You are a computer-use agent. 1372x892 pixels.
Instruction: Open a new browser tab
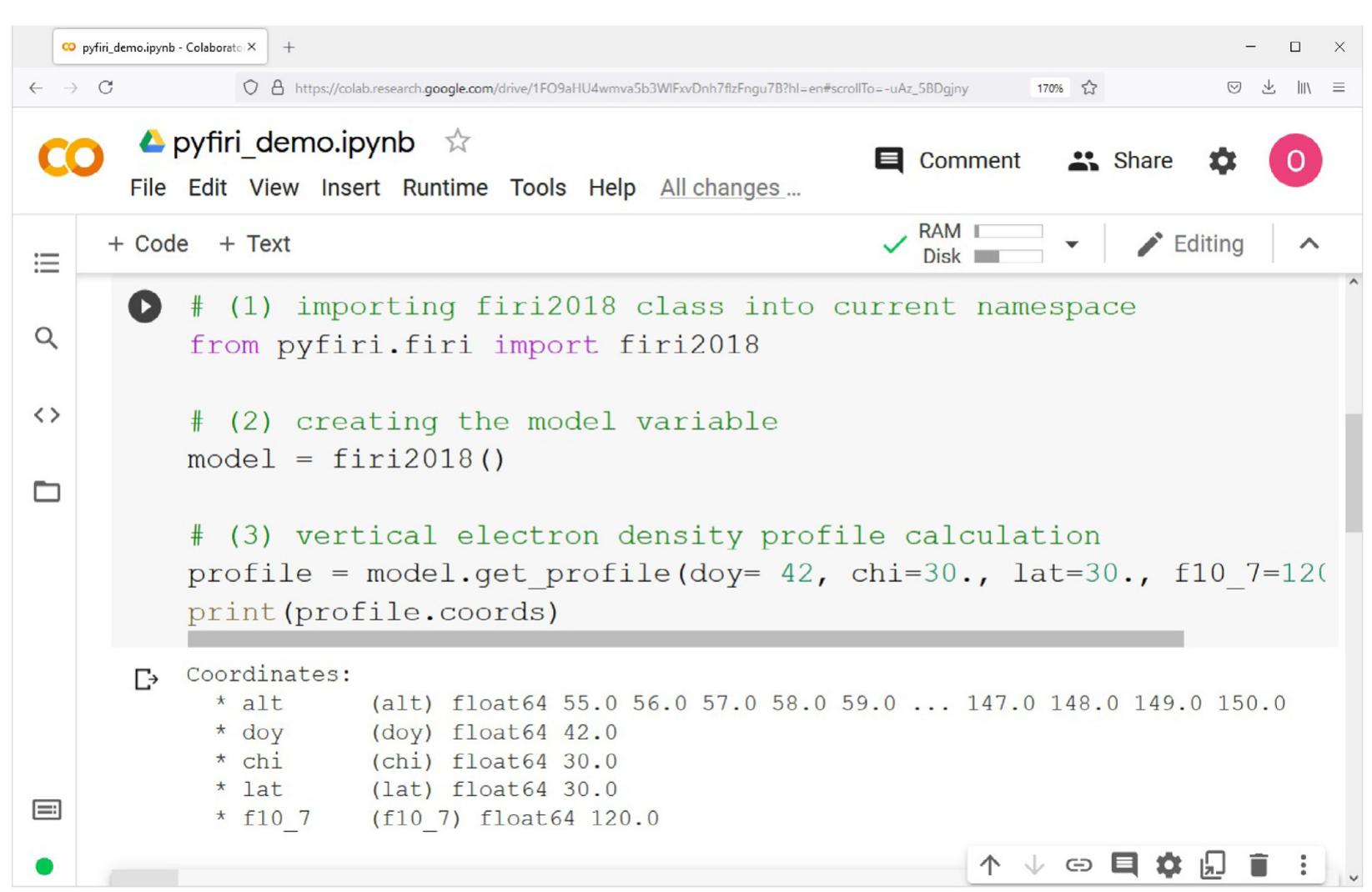pyautogui.click(x=289, y=48)
